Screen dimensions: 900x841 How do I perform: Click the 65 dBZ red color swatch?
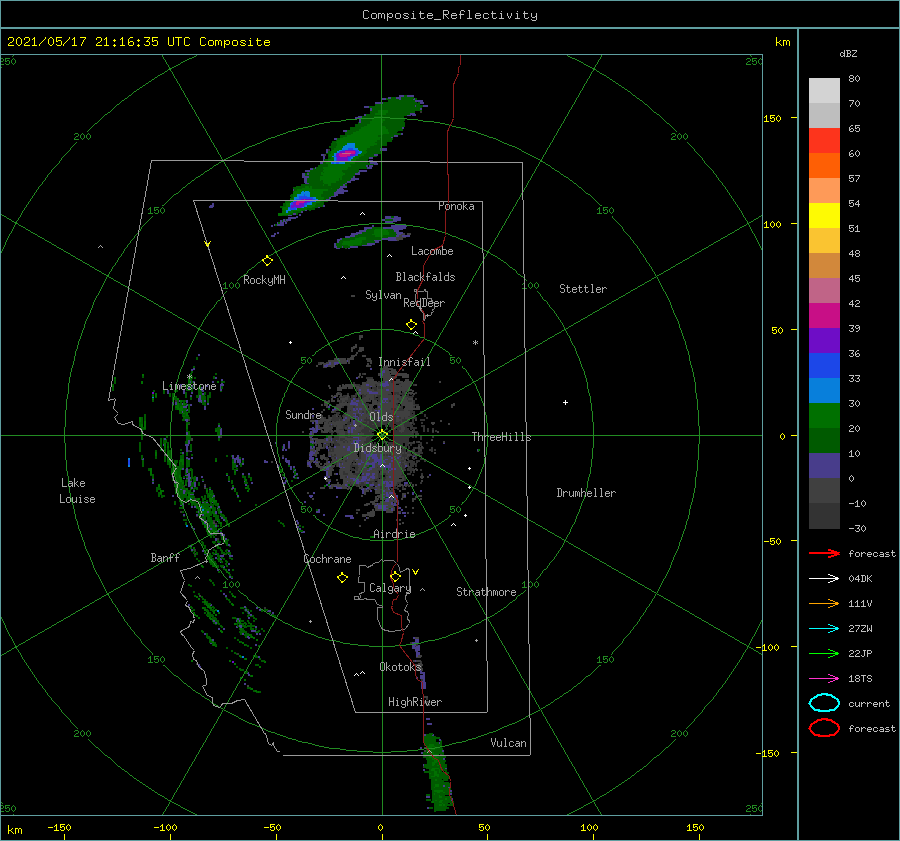[824, 141]
